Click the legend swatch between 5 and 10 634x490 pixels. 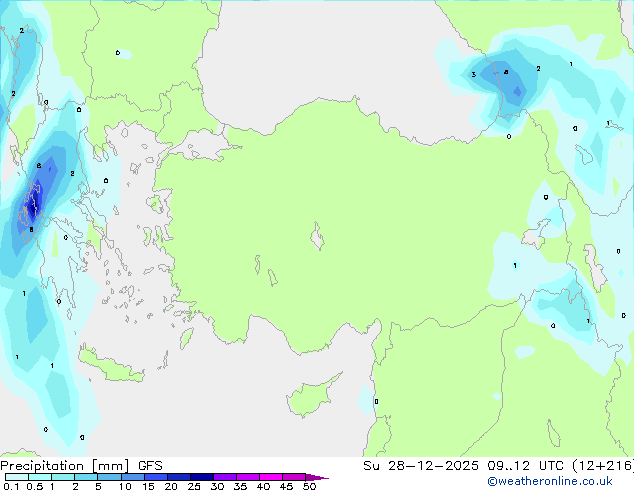coord(109,477)
